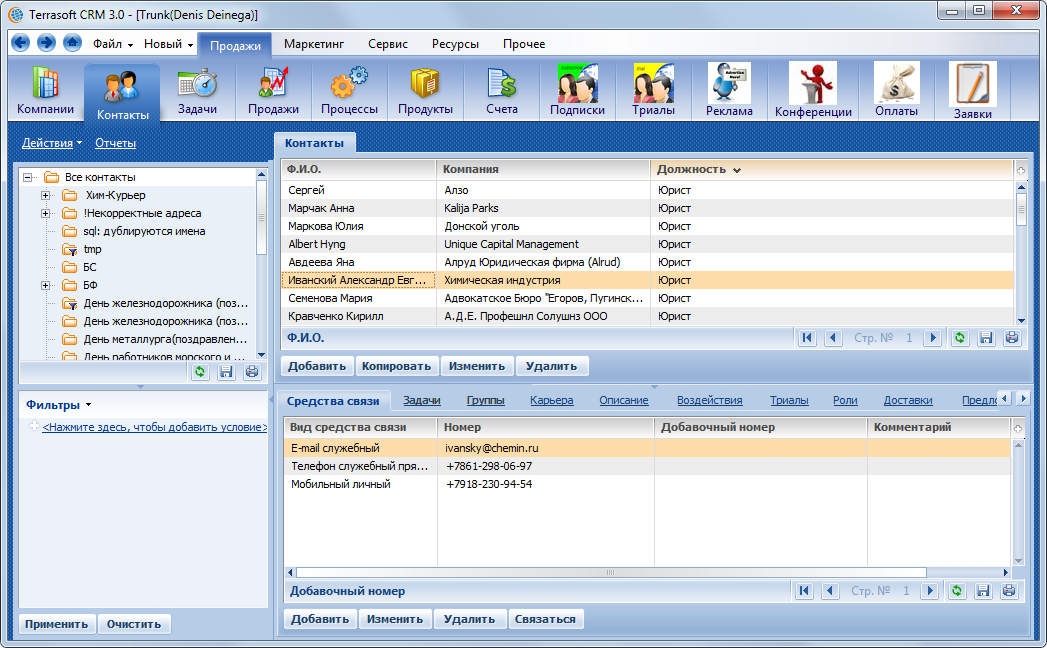
Task: Open the Отчеты link
Action: point(115,143)
